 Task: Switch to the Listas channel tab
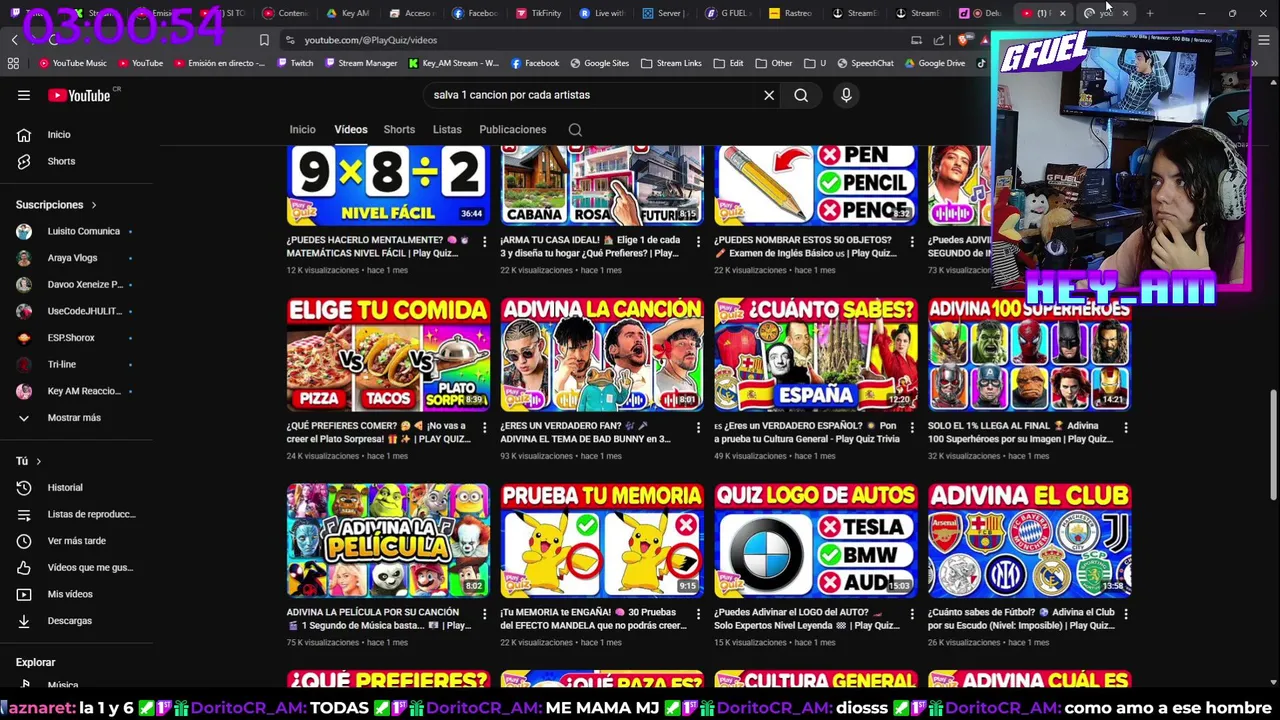(x=447, y=130)
